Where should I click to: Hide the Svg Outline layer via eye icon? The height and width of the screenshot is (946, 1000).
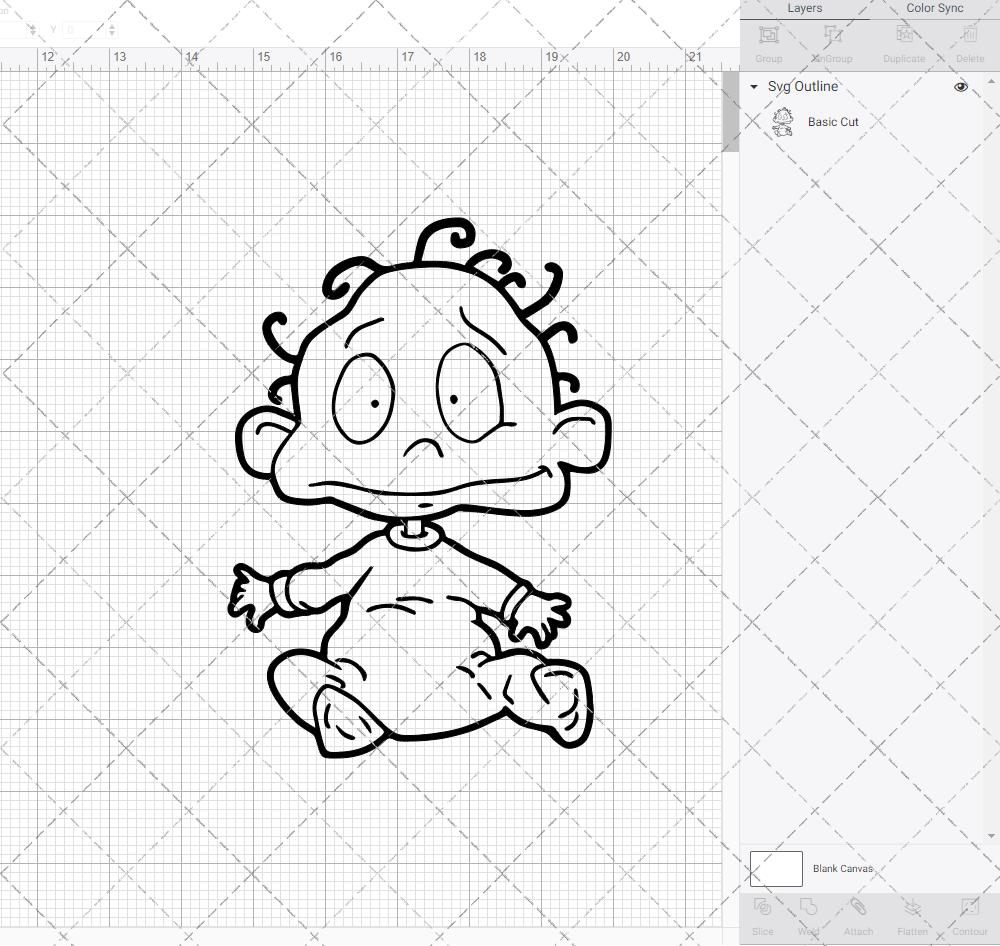click(960, 87)
